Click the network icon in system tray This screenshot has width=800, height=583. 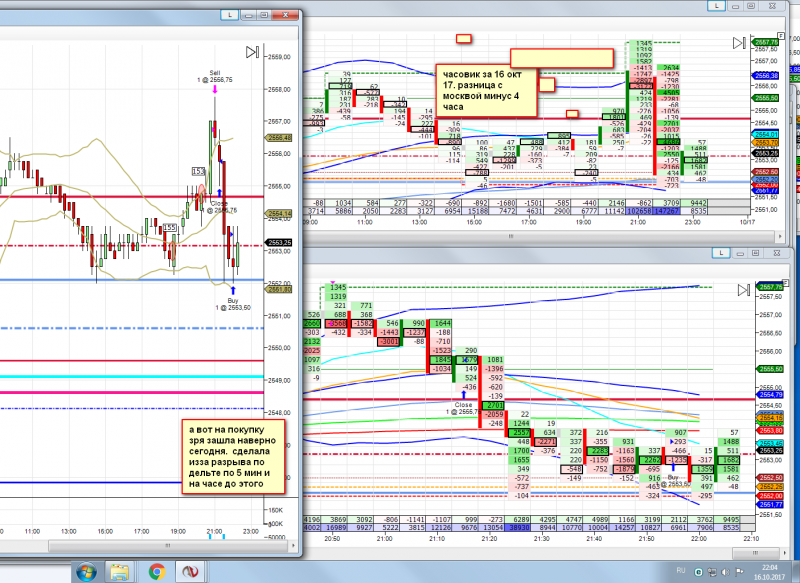pos(712,572)
